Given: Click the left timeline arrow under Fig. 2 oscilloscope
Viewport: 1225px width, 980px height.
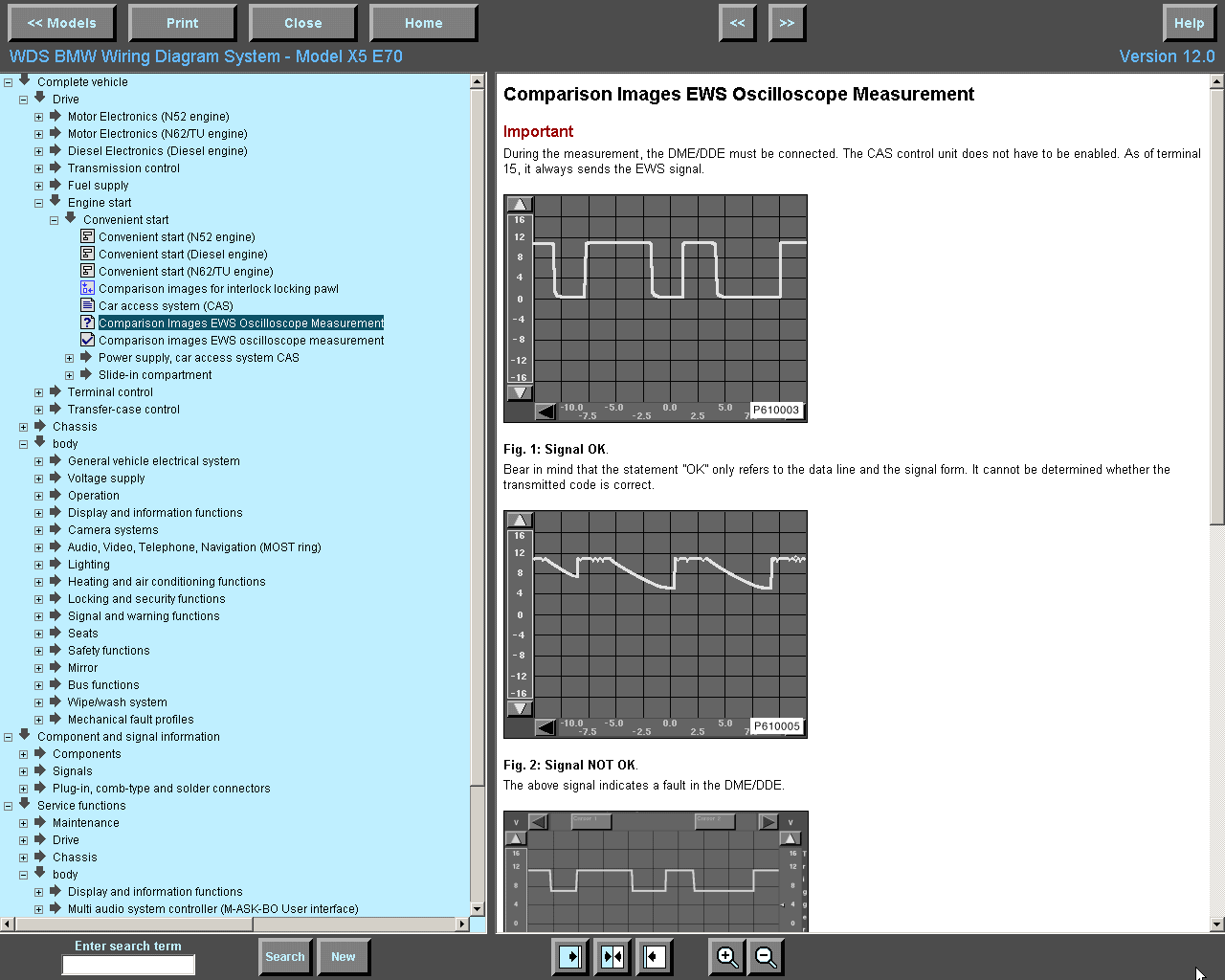Looking at the screenshot, I should coord(546,727).
